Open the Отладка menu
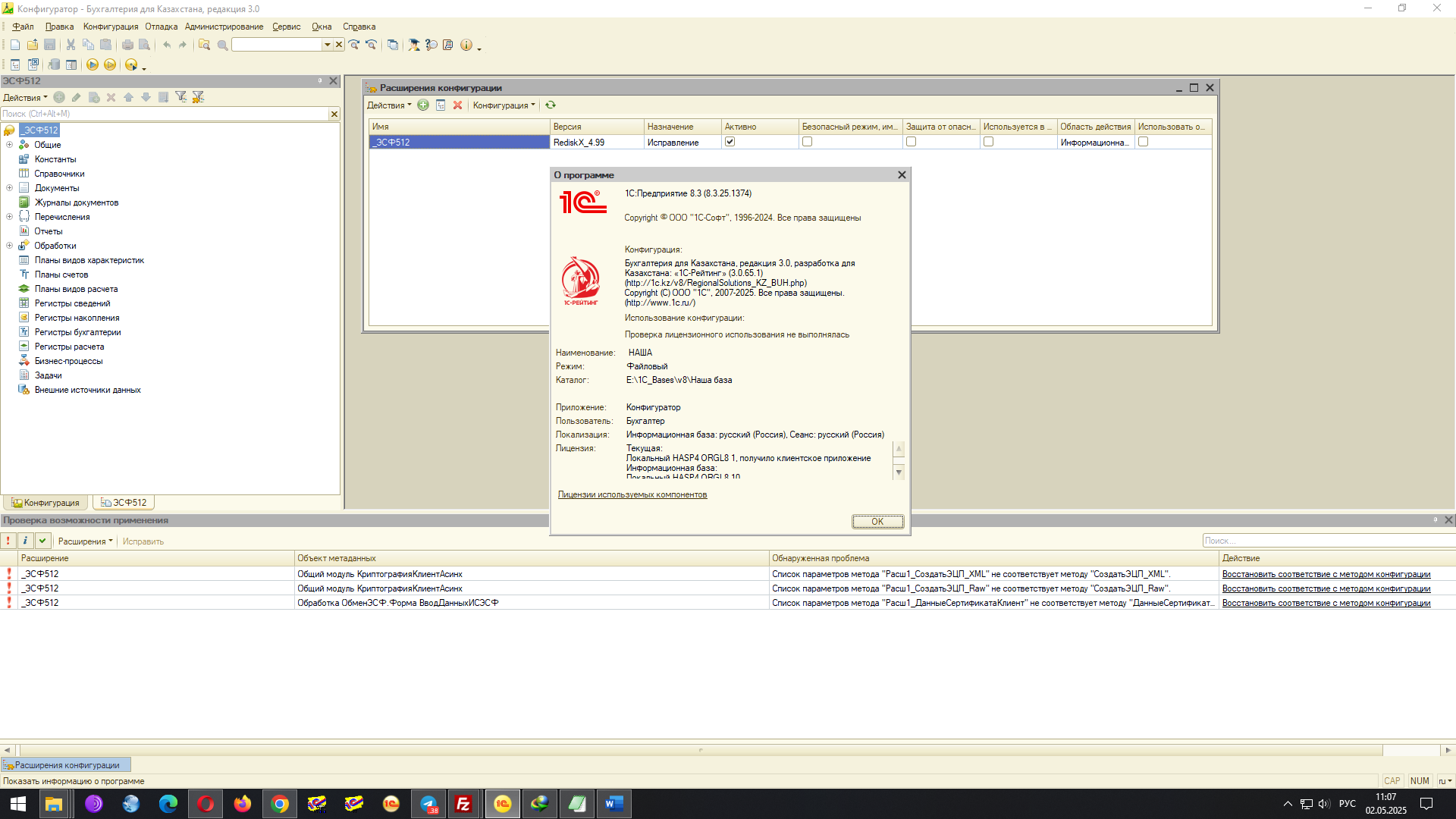The image size is (1456, 819). coord(162,27)
